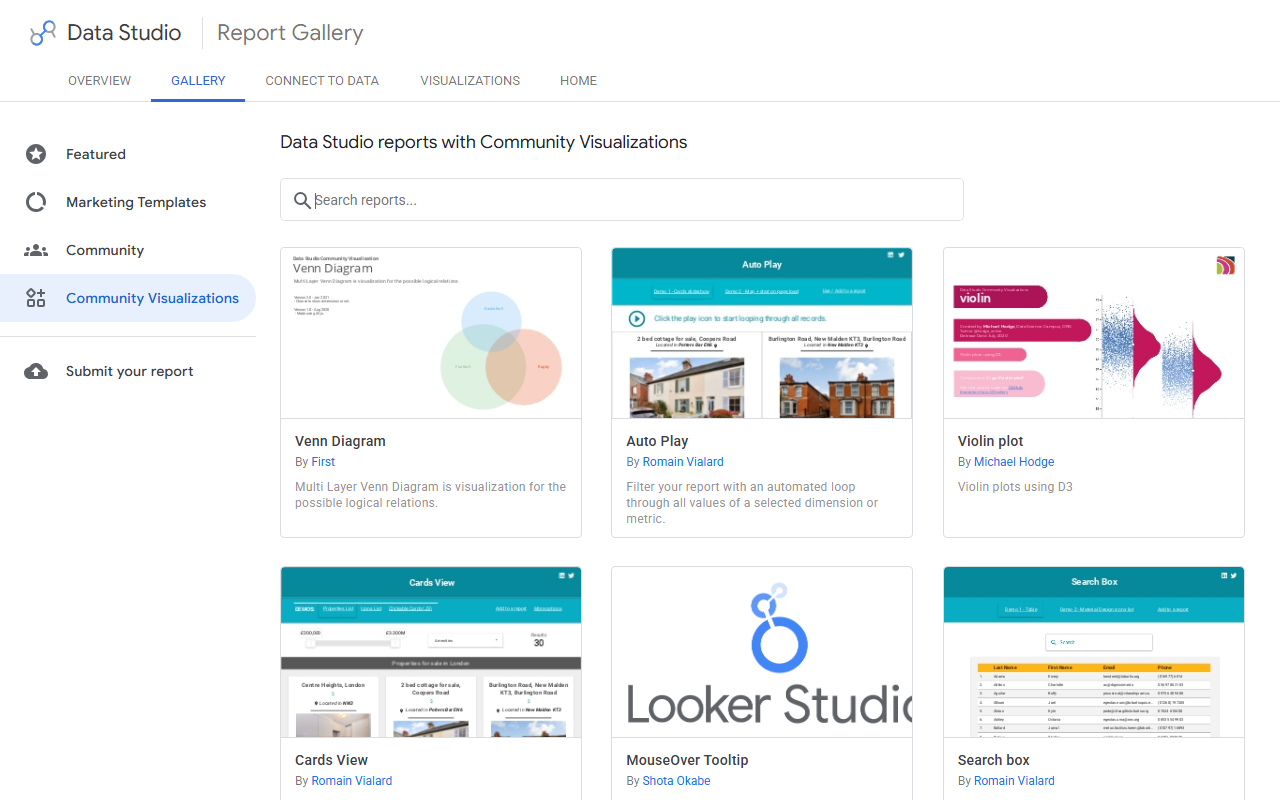Select the Gallery tab
Viewport: 1280px width, 800px height.
point(198,81)
